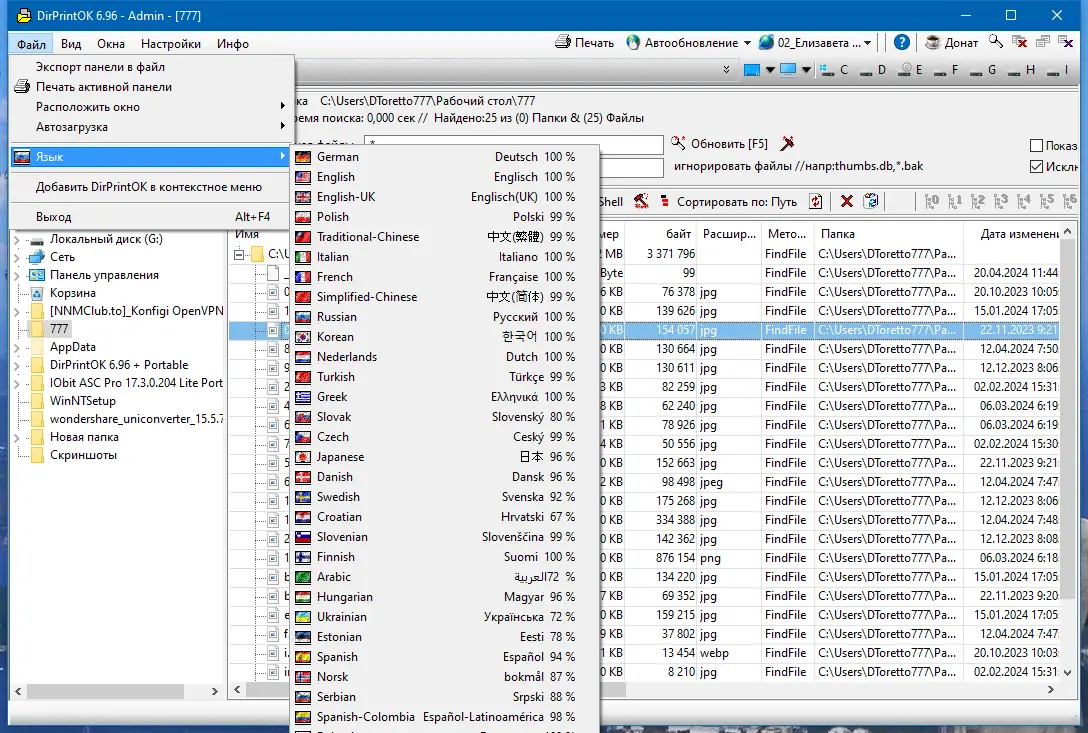Click the close-window icon with red X
The width and height of the screenshot is (1088, 733).
click(1019, 42)
